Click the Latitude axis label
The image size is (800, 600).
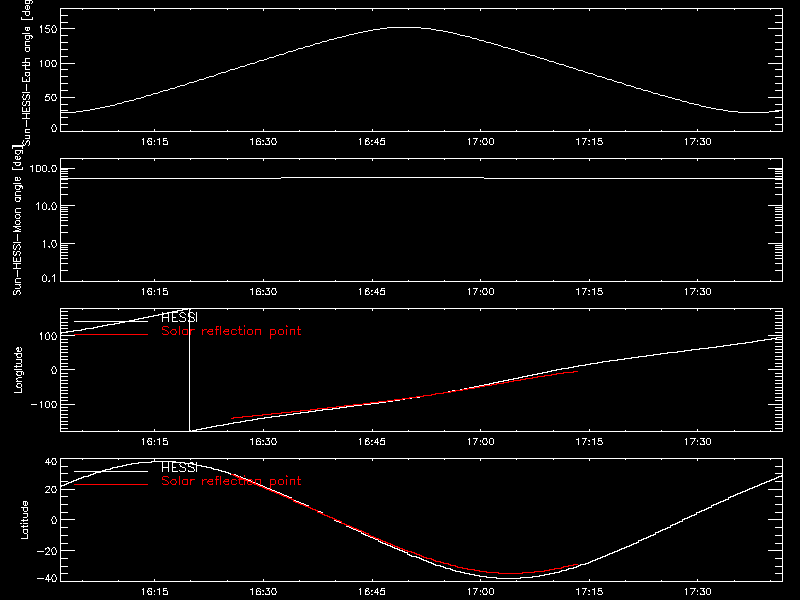point(24,520)
